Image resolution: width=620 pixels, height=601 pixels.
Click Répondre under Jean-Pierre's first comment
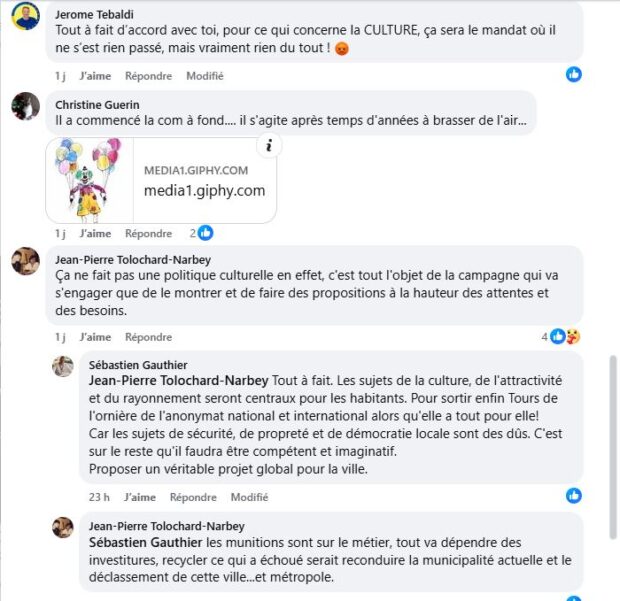click(x=148, y=337)
